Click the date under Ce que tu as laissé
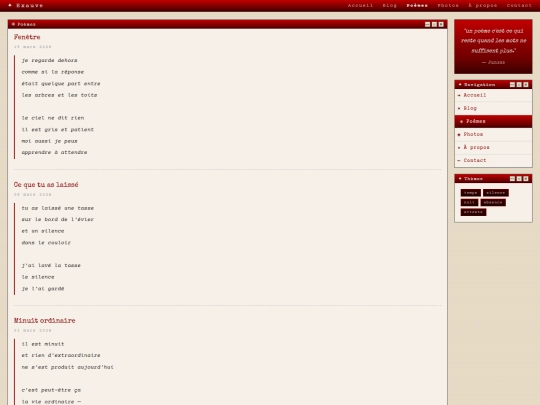This screenshot has width=540, height=405. [33, 195]
